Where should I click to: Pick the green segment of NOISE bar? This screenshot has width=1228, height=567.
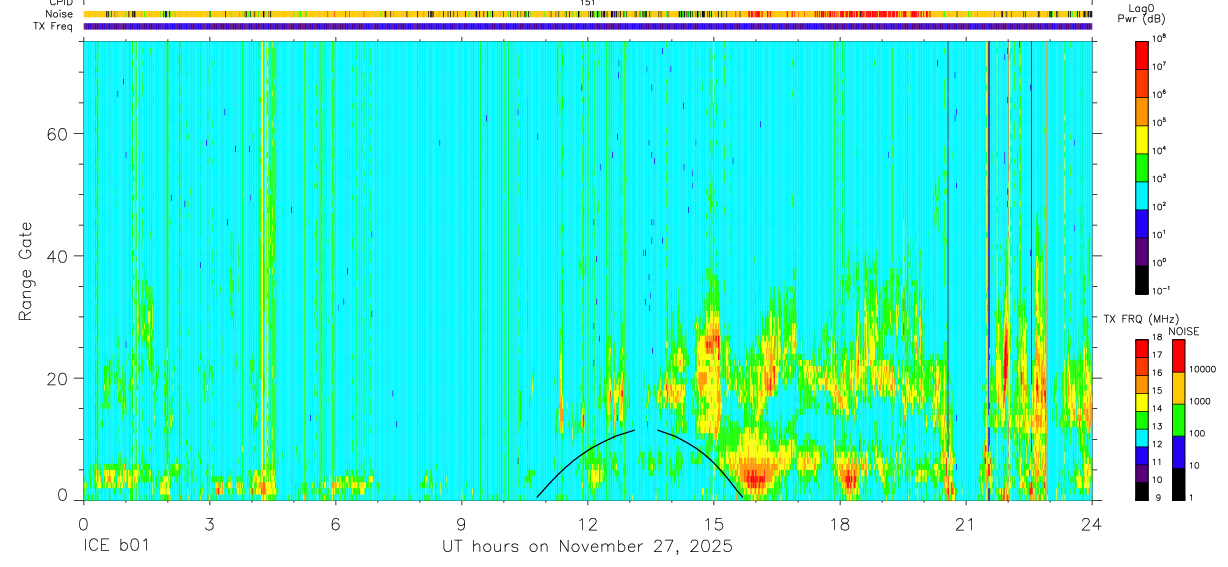(1179, 420)
